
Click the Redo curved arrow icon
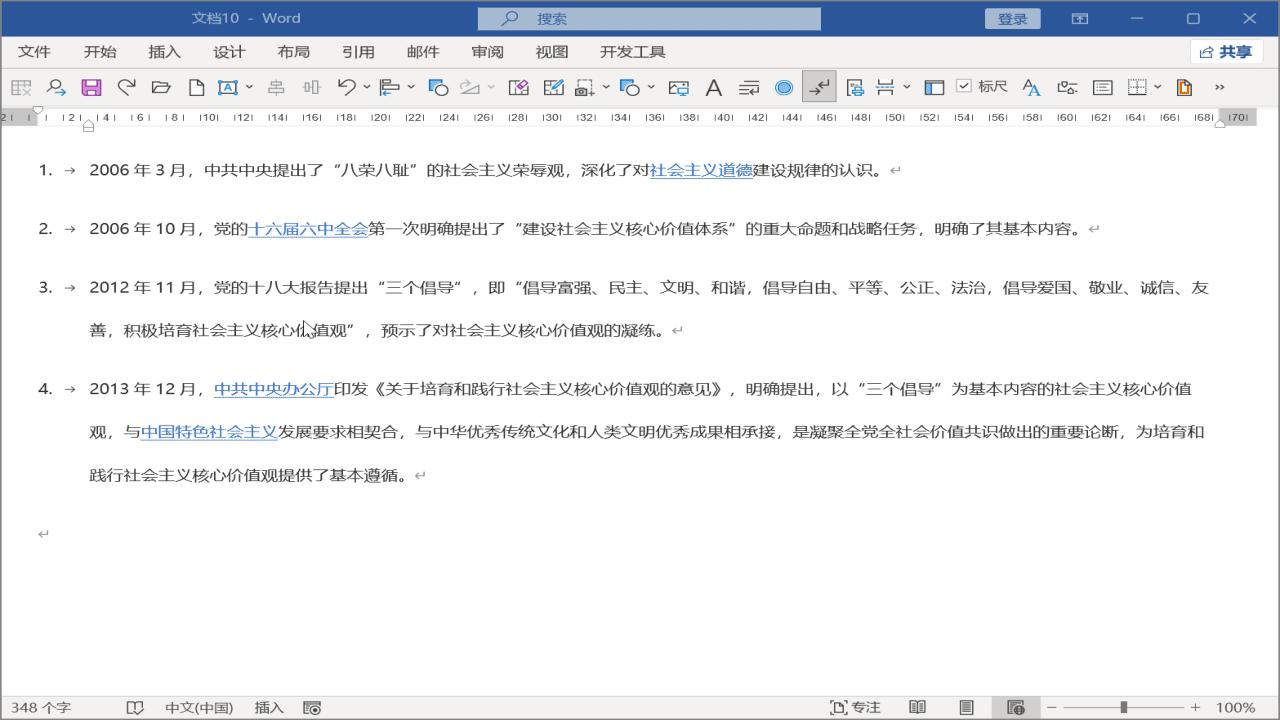[x=126, y=87]
